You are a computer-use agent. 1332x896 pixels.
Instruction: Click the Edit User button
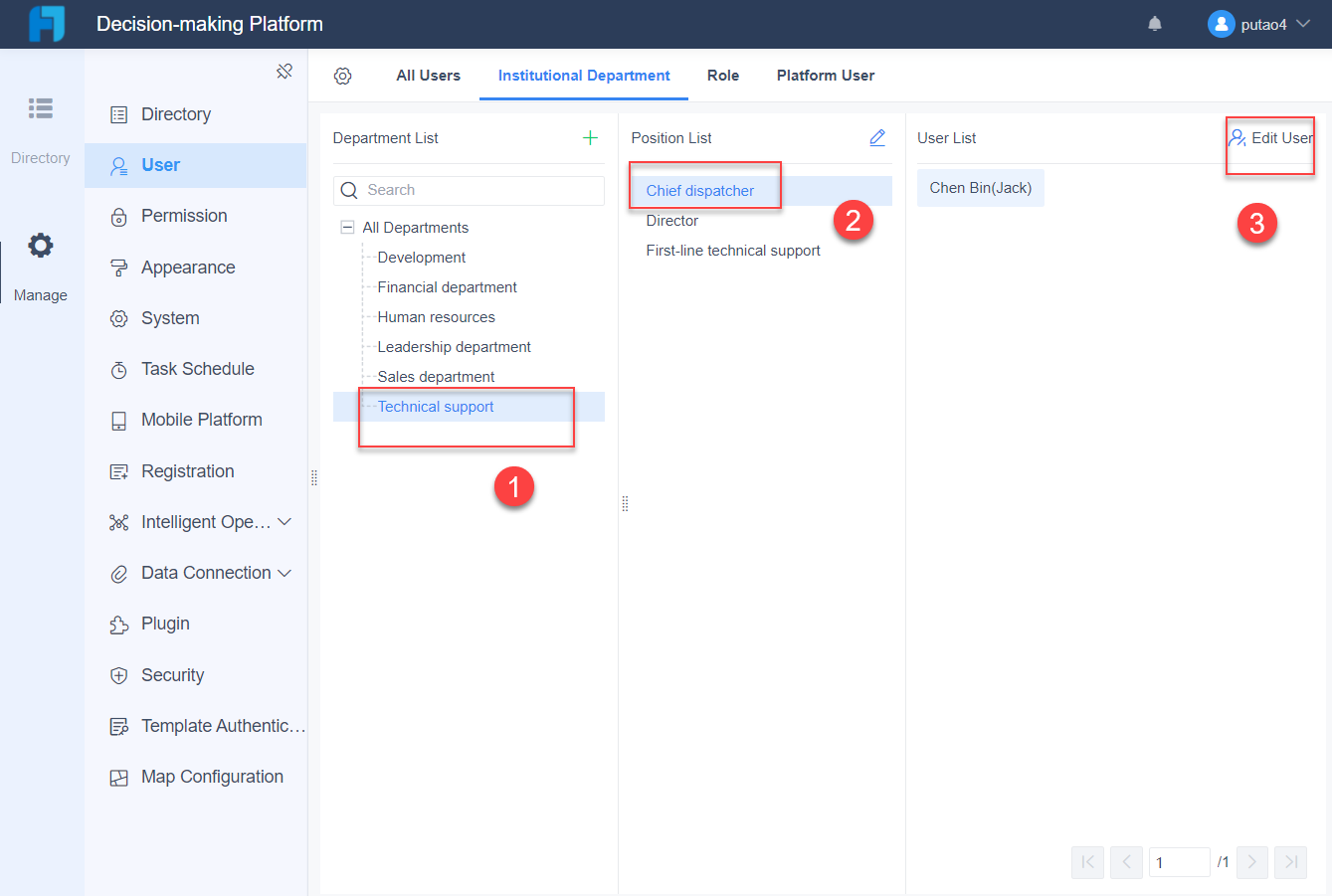(1269, 138)
